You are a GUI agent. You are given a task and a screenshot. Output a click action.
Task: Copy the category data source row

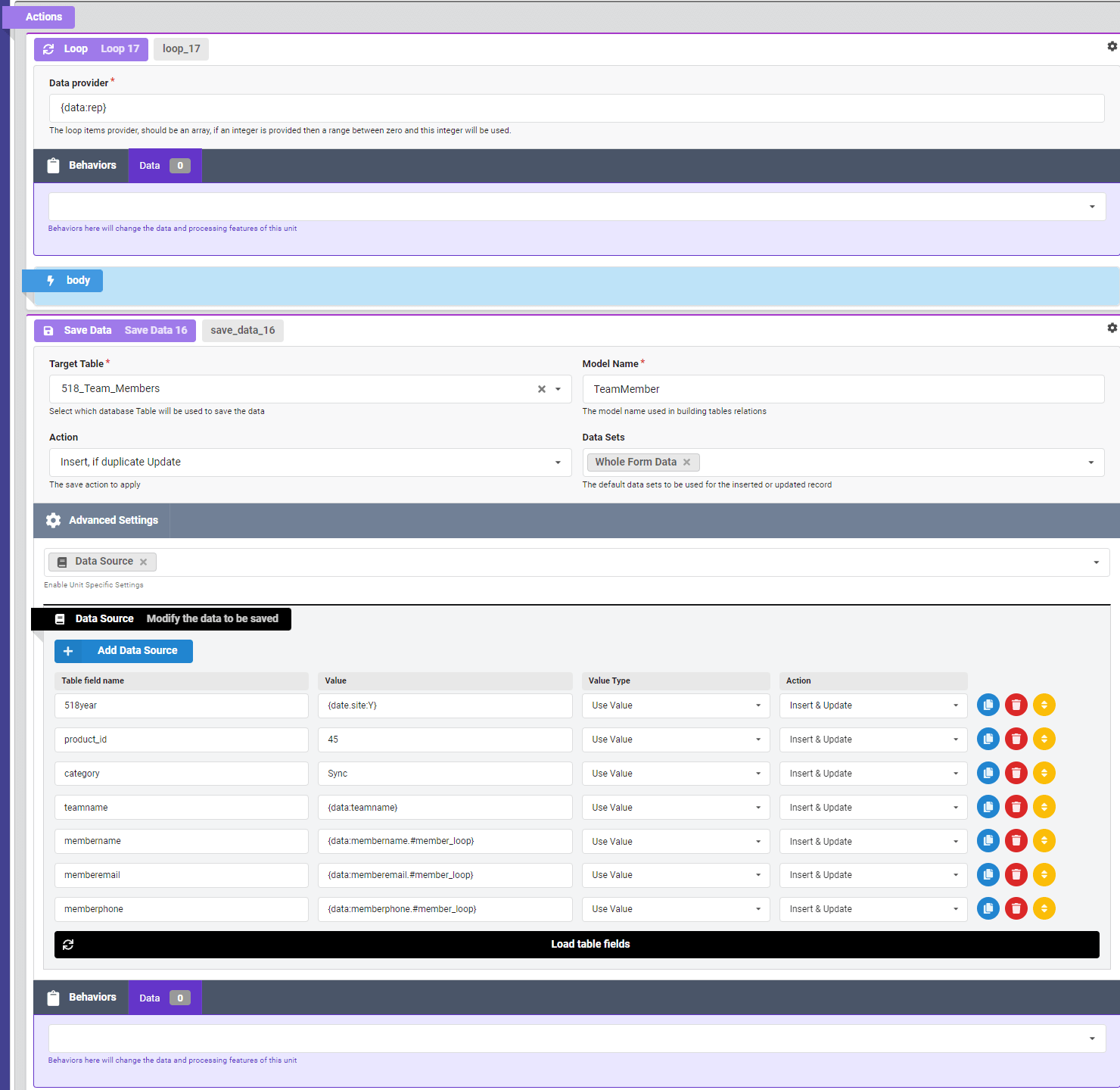pyautogui.click(x=988, y=773)
